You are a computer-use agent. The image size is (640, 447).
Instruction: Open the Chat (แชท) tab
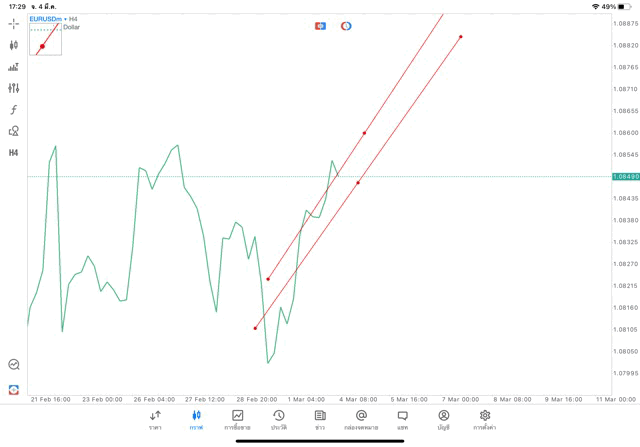coord(402,419)
